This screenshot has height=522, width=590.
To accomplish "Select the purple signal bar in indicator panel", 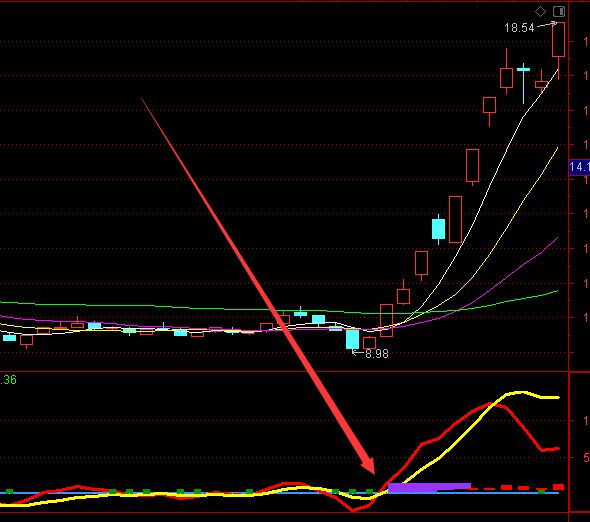I will pyautogui.click(x=429, y=488).
